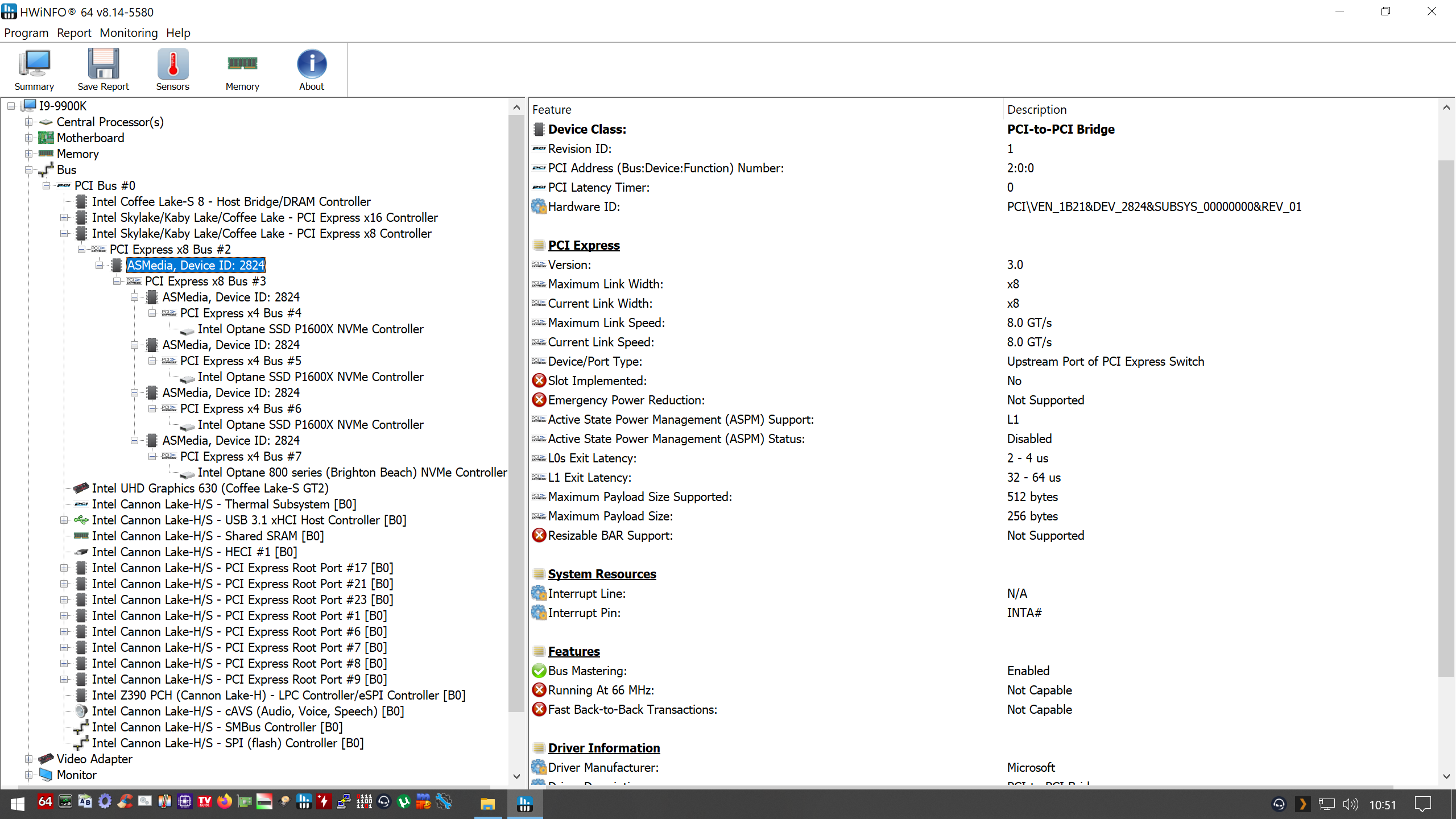Open Sensors thermometer icon
1456x819 pixels.
coord(173,71)
